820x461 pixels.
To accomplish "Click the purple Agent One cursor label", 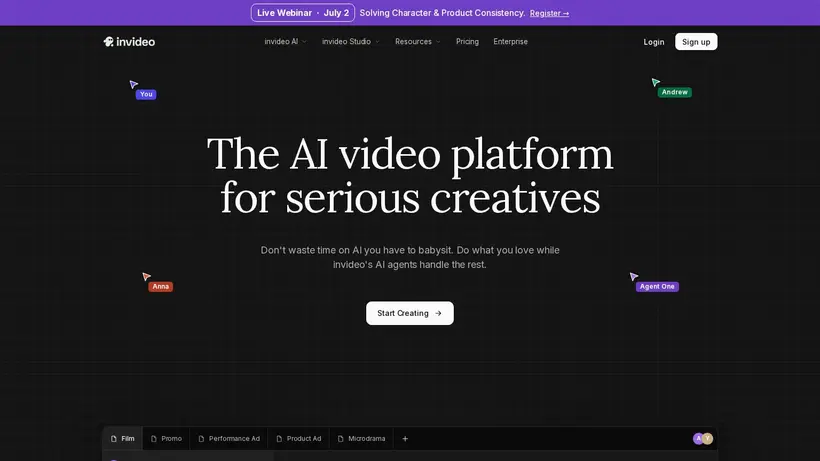I will pyautogui.click(x=657, y=286).
